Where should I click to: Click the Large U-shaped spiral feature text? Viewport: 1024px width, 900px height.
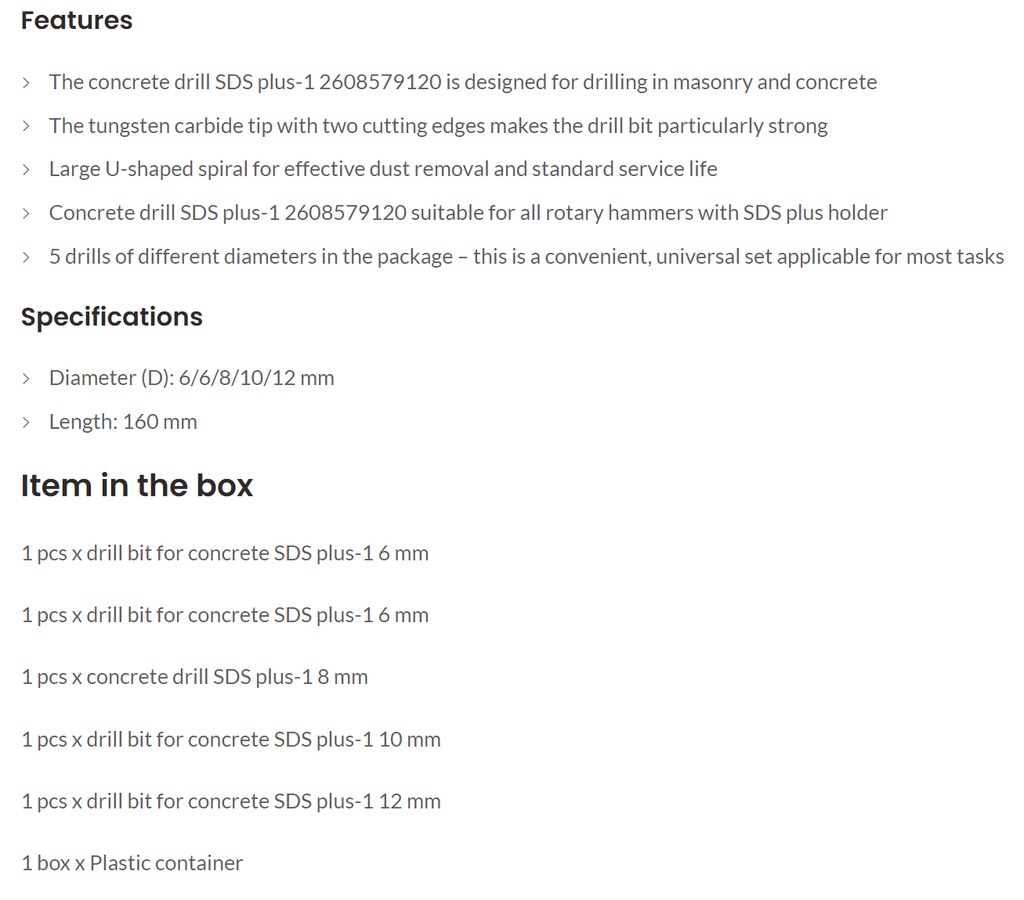tap(383, 169)
